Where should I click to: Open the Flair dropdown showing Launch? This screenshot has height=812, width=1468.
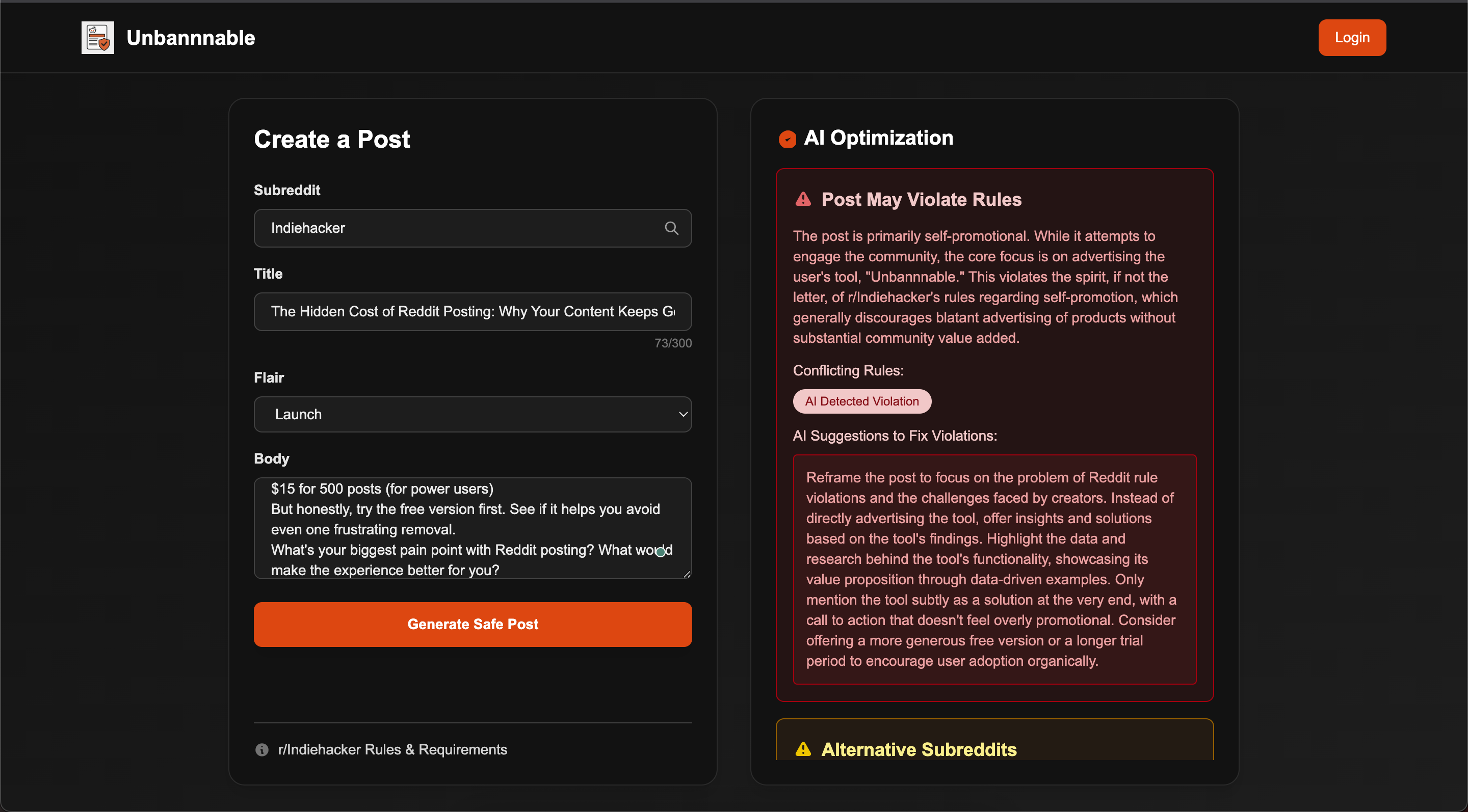coord(473,414)
